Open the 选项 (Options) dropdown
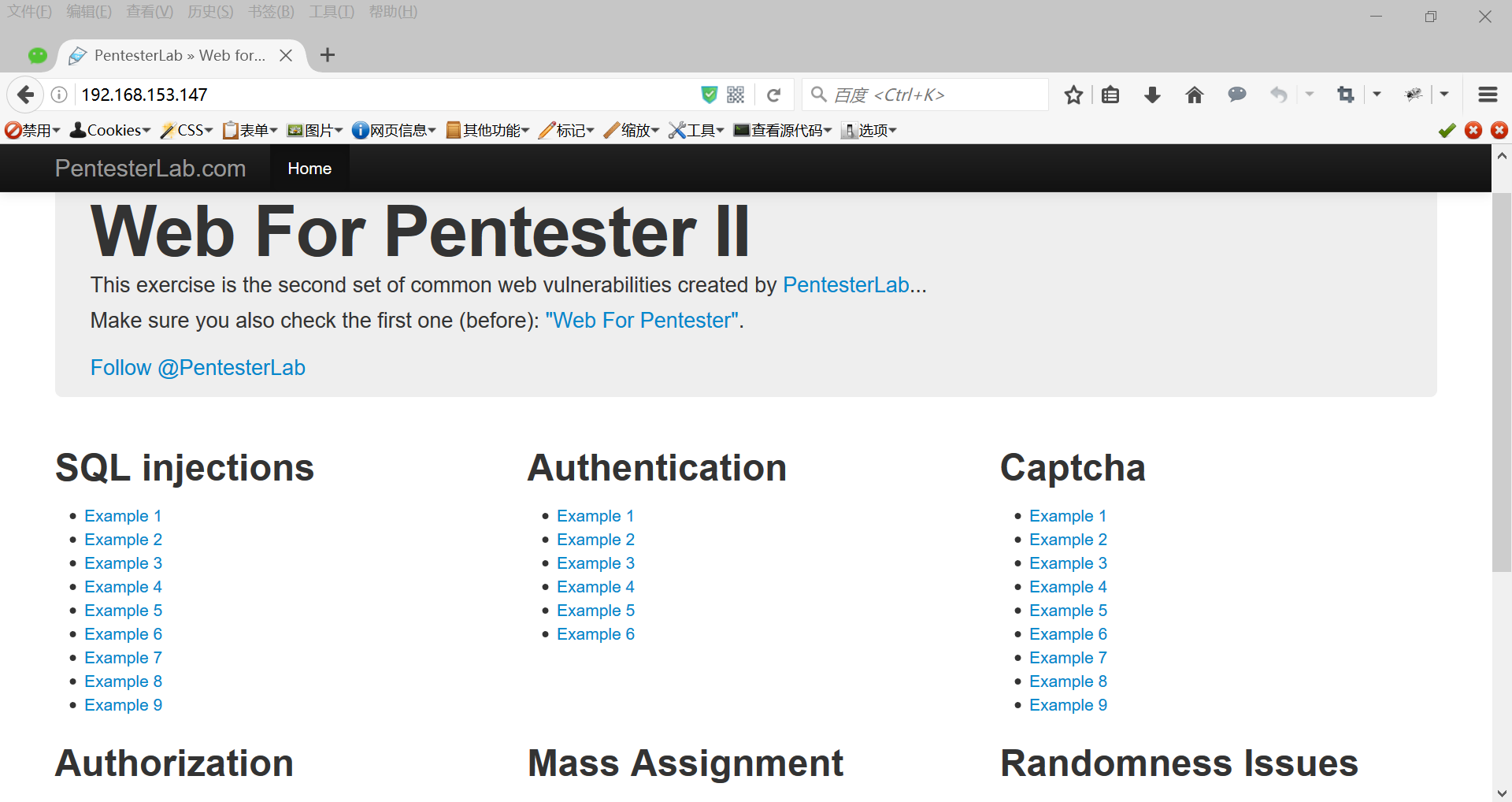Image resolution: width=1512 pixels, height=802 pixels. (869, 130)
